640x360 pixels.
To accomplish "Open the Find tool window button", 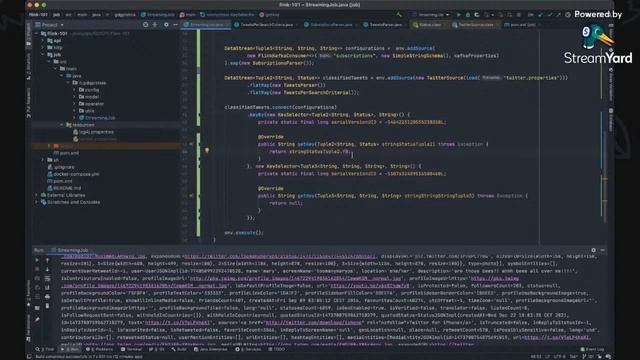I will click(x=44, y=349).
